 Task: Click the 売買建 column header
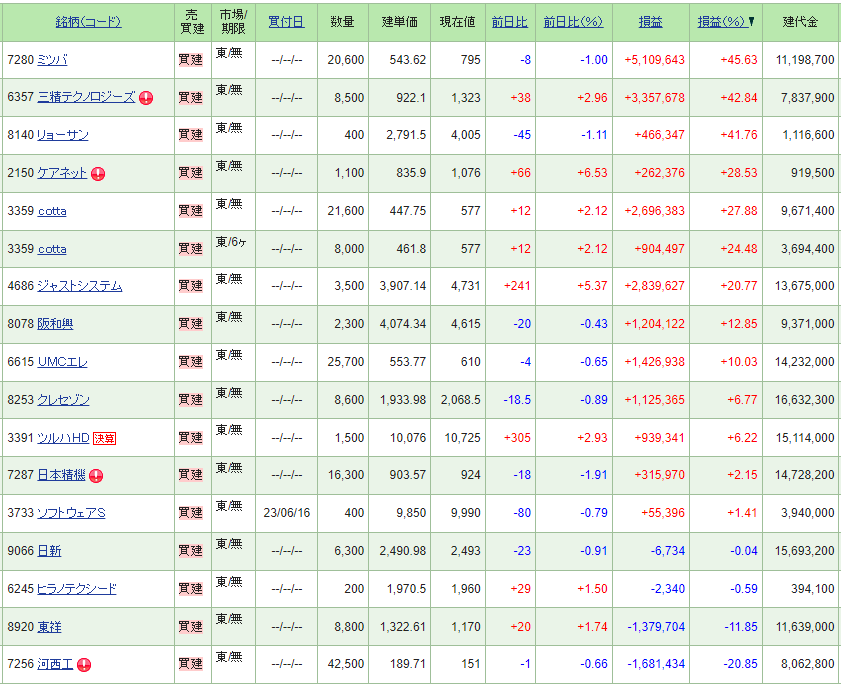pos(192,22)
